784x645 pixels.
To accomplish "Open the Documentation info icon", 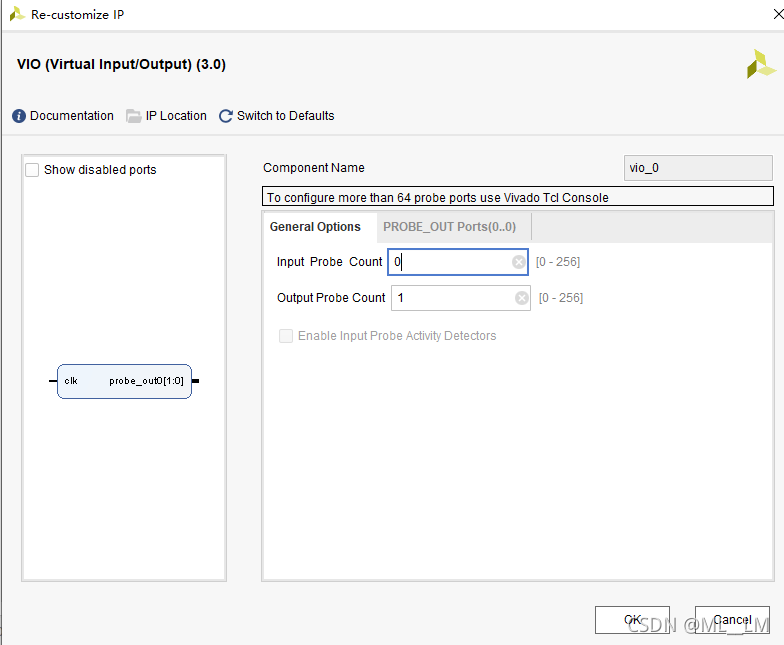I will pyautogui.click(x=19, y=116).
